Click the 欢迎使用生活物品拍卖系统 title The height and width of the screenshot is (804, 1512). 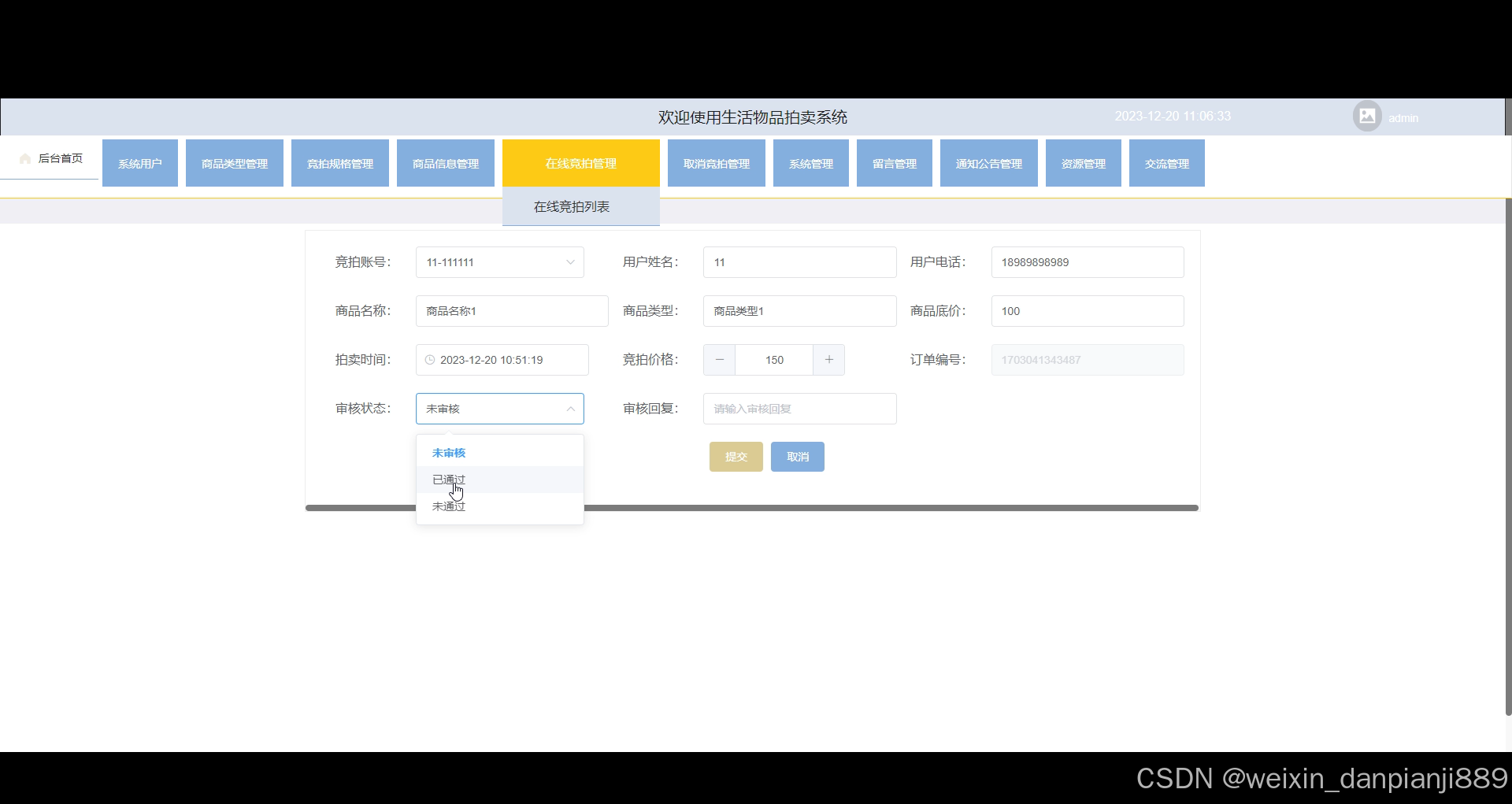(753, 117)
